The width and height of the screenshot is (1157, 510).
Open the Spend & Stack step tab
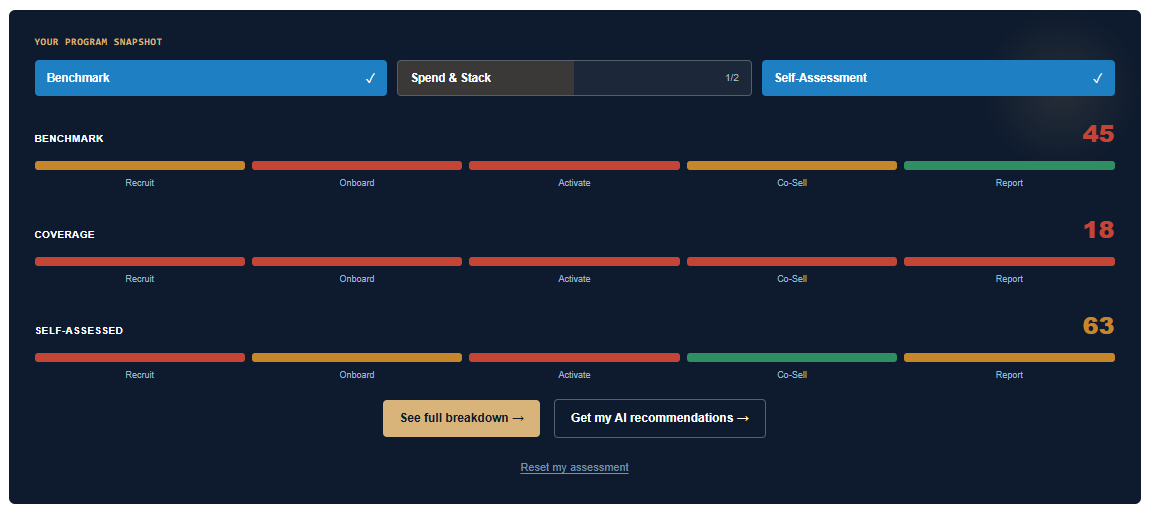click(x=574, y=77)
